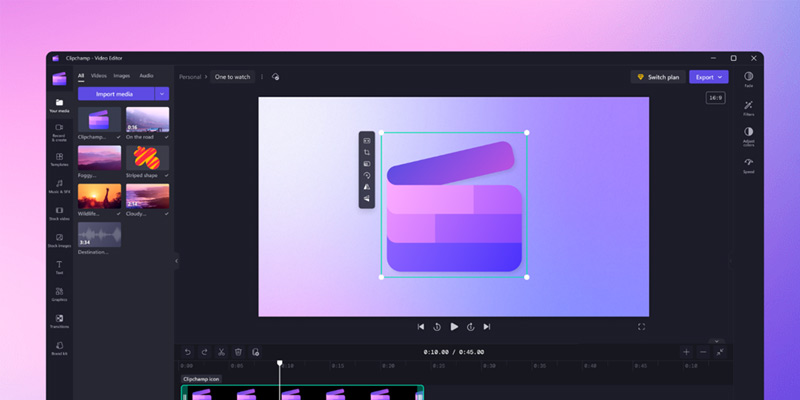Screen dimensions: 800x400
Task: Rewind the preview five seconds
Action: [x=437, y=327]
